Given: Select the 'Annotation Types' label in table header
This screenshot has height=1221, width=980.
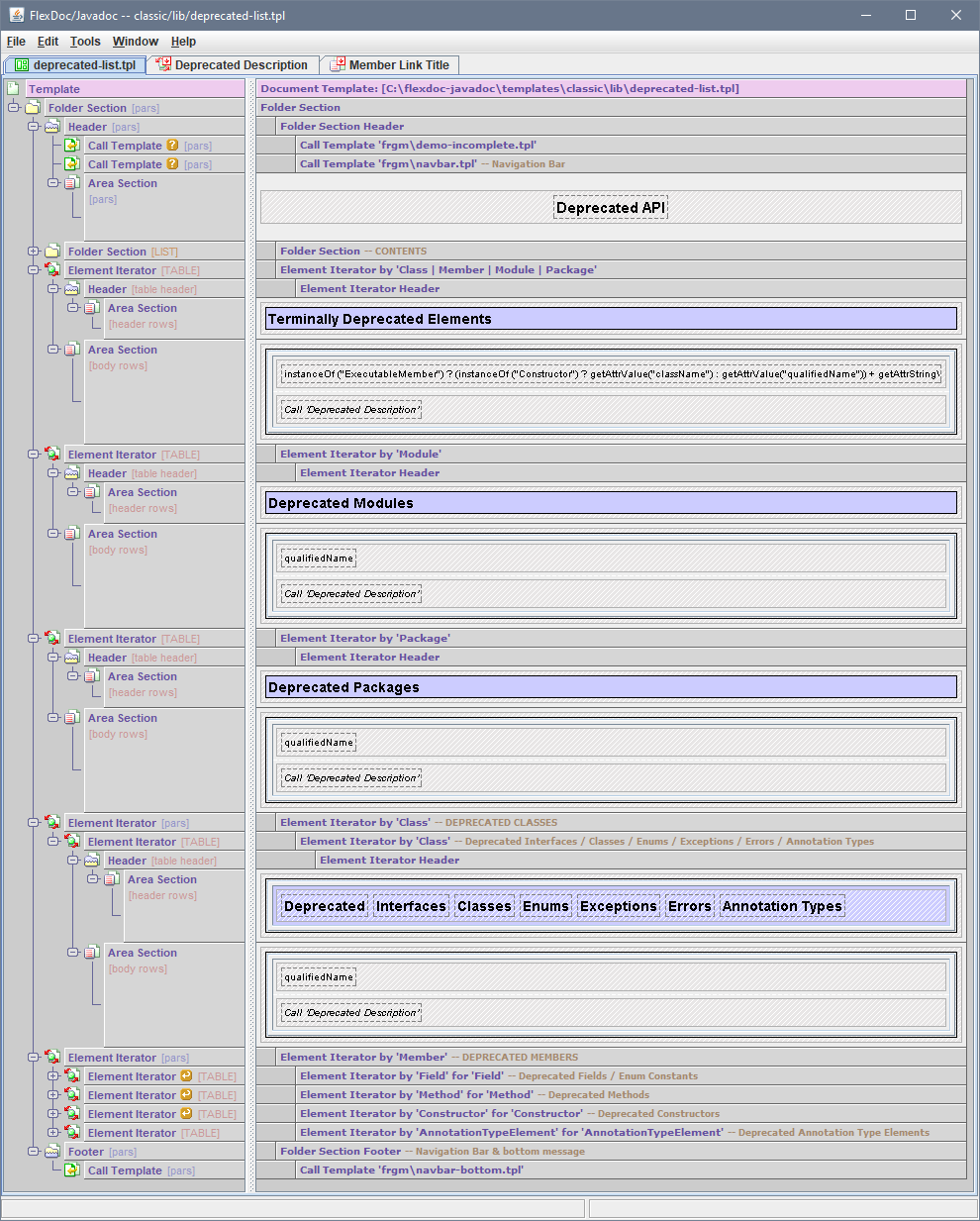Looking at the screenshot, I should pos(781,906).
